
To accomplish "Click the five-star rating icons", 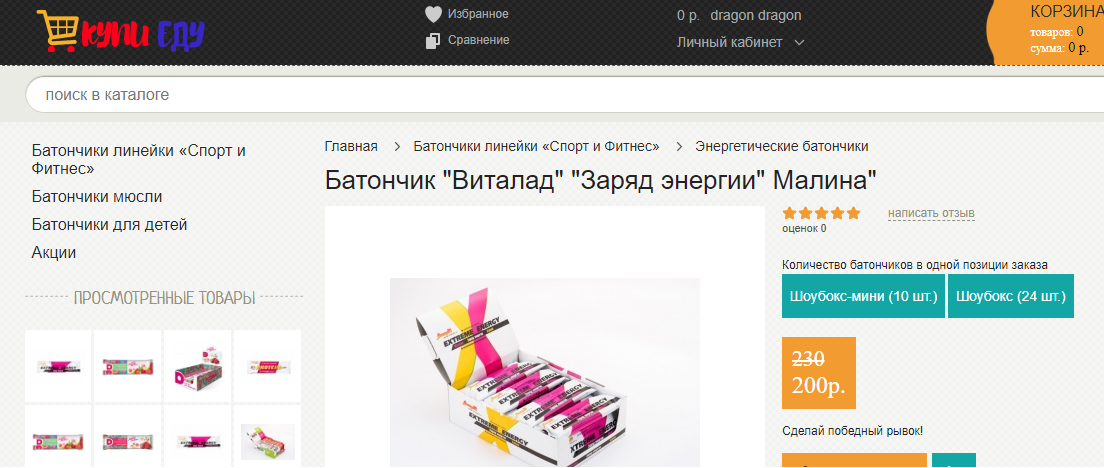I will coord(821,213).
